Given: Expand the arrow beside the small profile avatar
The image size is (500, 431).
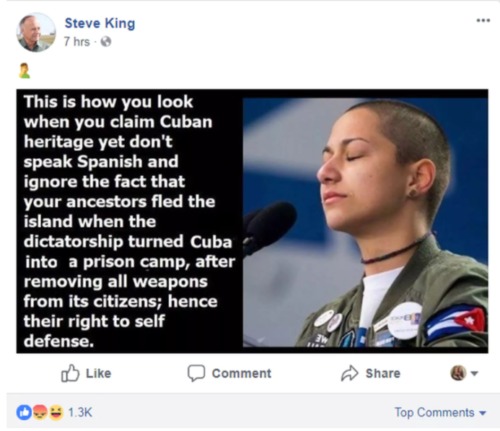Looking at the screenshot, I should pyautogui.click(x=474, y=373).
